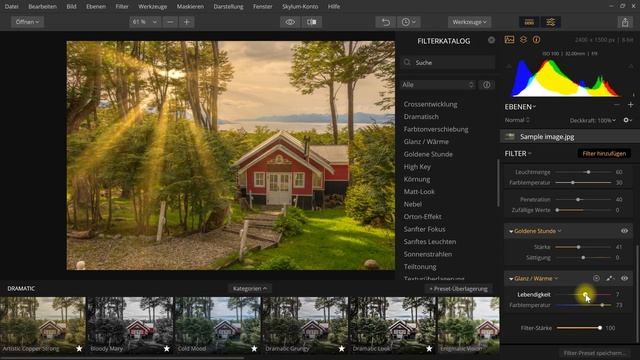Toggle favorite star on Dramatic Look preset
The height and width of the screenshot is (360, 640).
[429, 349]
